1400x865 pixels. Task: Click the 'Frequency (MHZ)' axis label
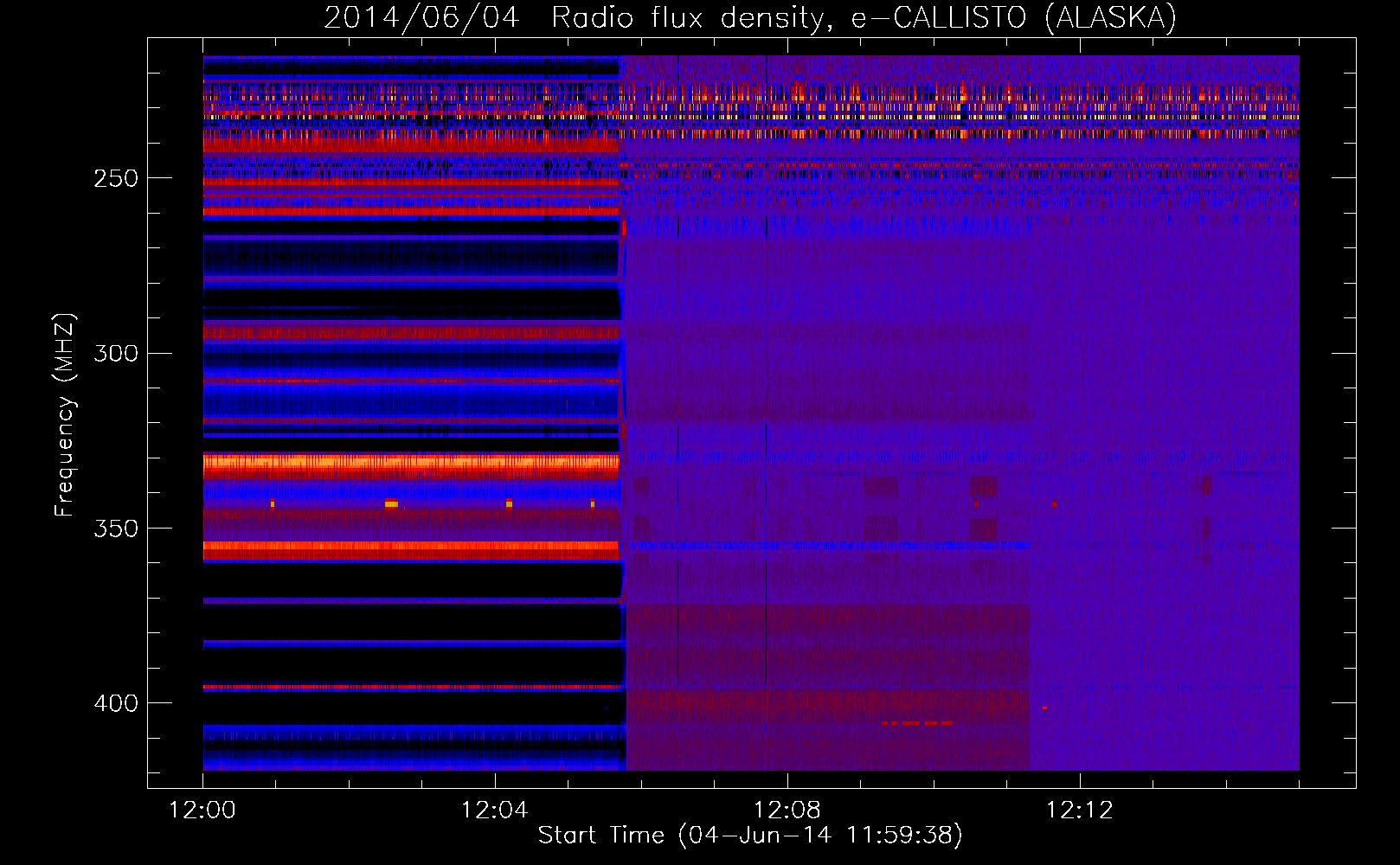coord(65,415)
